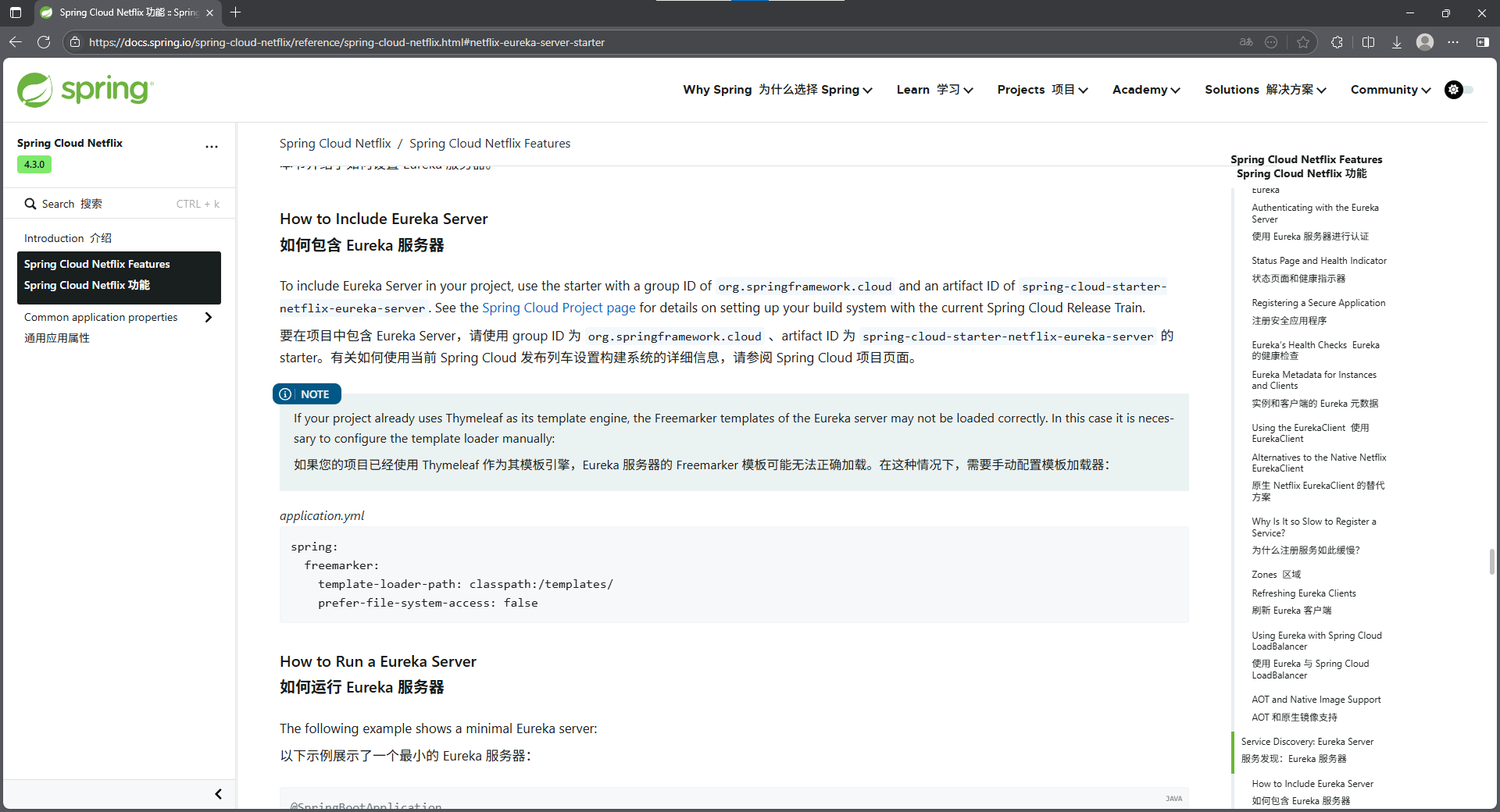
Task: Expand Academy dropdown menu
Action: (1146, 90)
